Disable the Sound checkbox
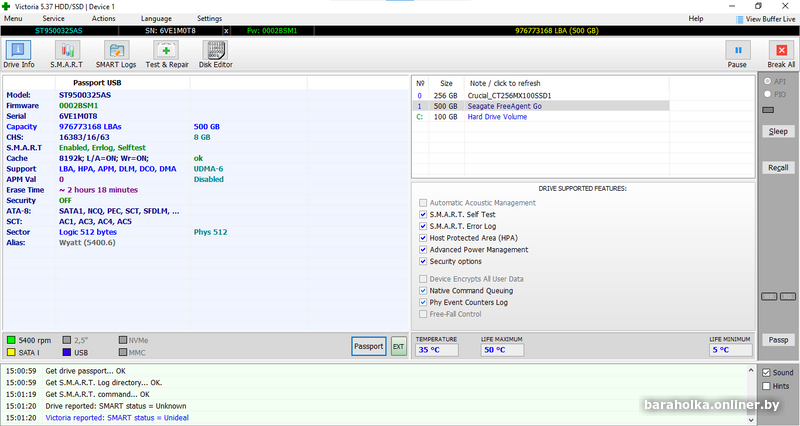This screenshot has height=426, width=800. 766,372
